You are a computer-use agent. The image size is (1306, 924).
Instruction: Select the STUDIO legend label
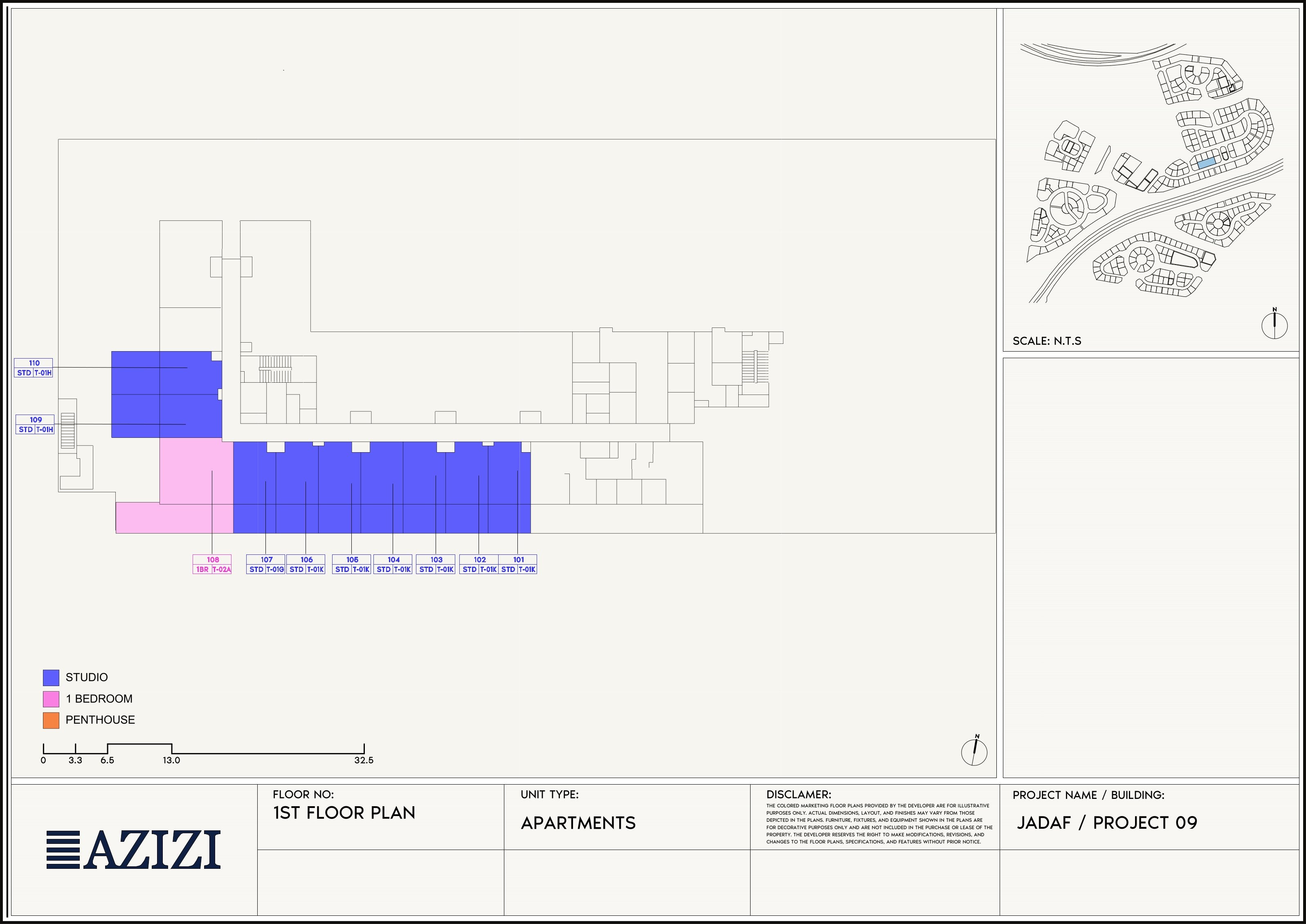pyautogui.click(x=86, y=677)
